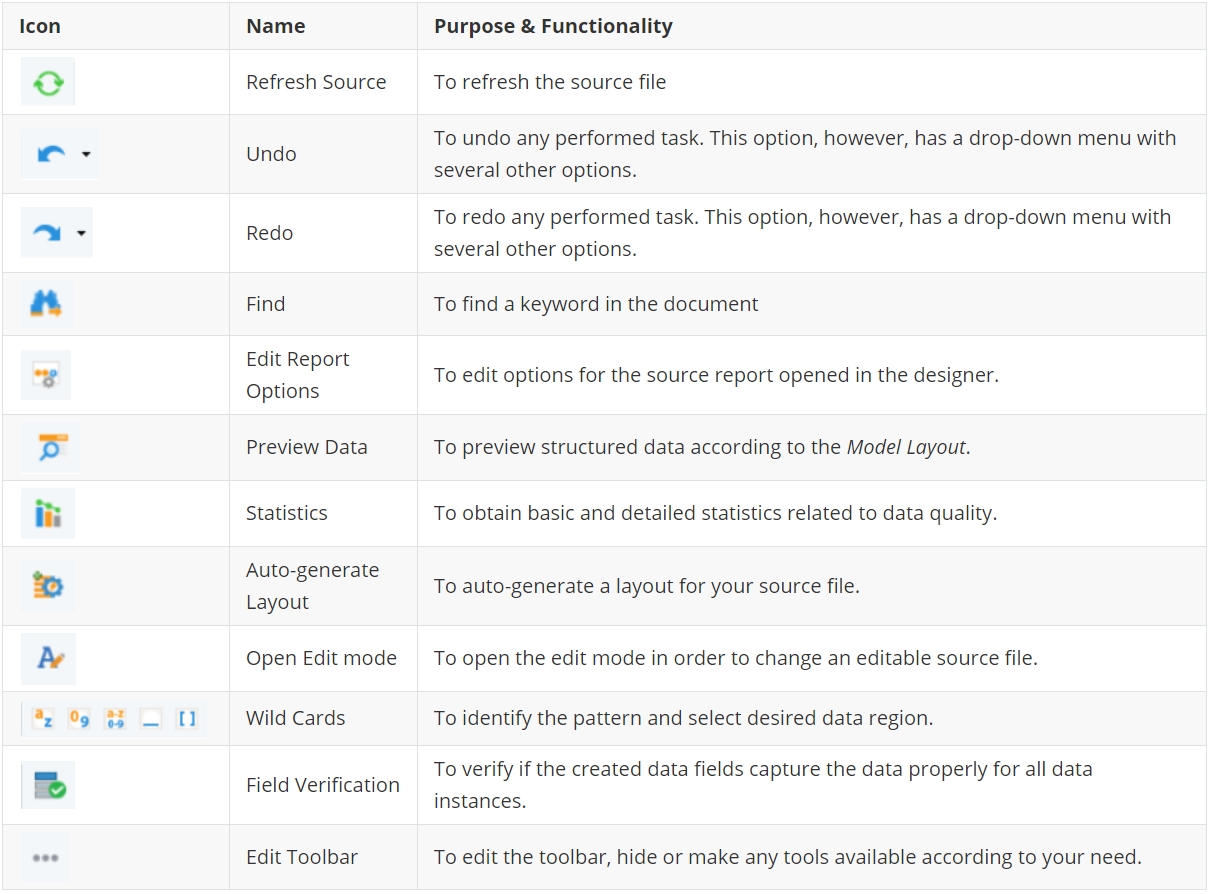The height and width of the screenshot is (894, 1210).
Task: Select the a-z letter wildcard icon
Action: [x=43, y=718]
